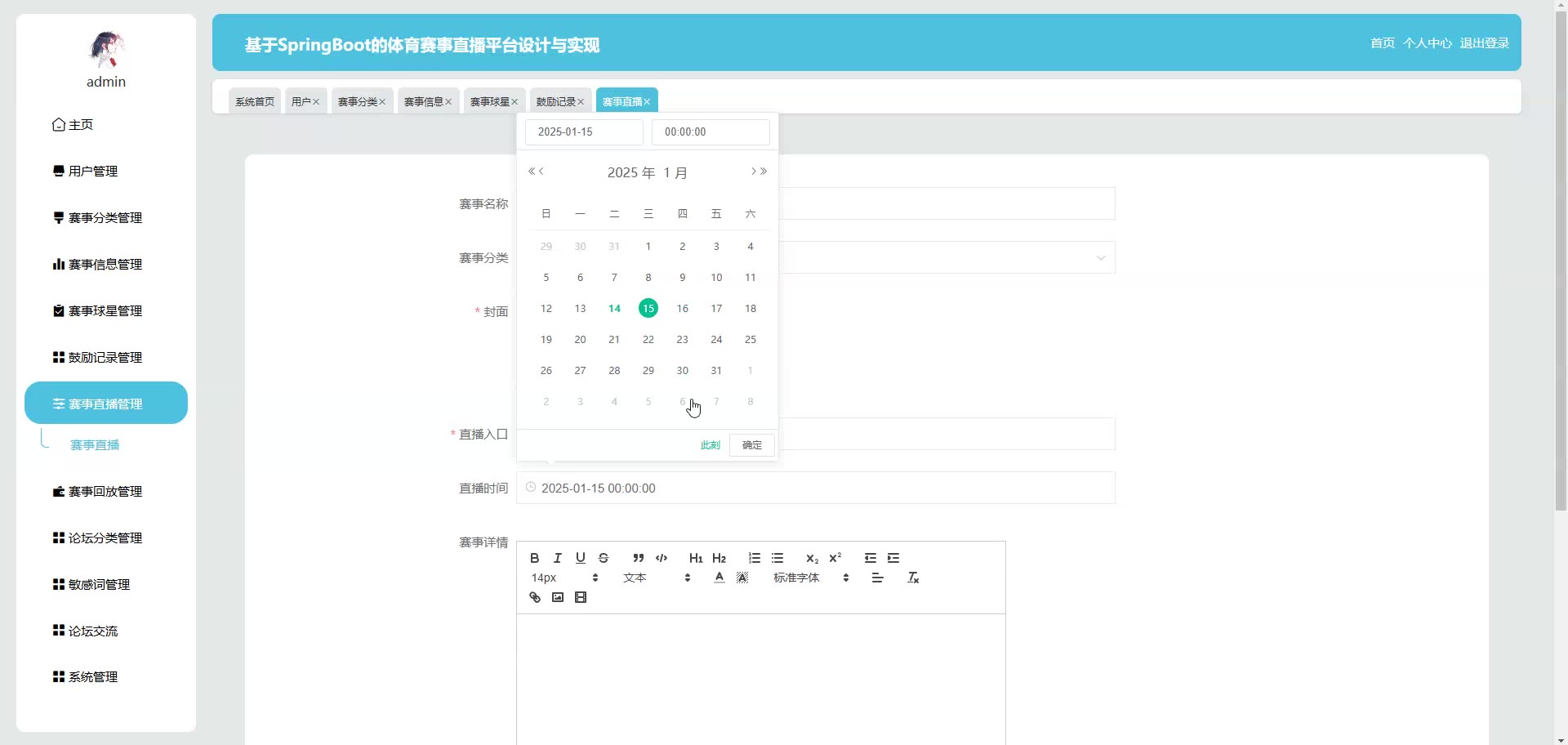
Task: Click the 确定 button in date picker
Action: coord(751,445)
